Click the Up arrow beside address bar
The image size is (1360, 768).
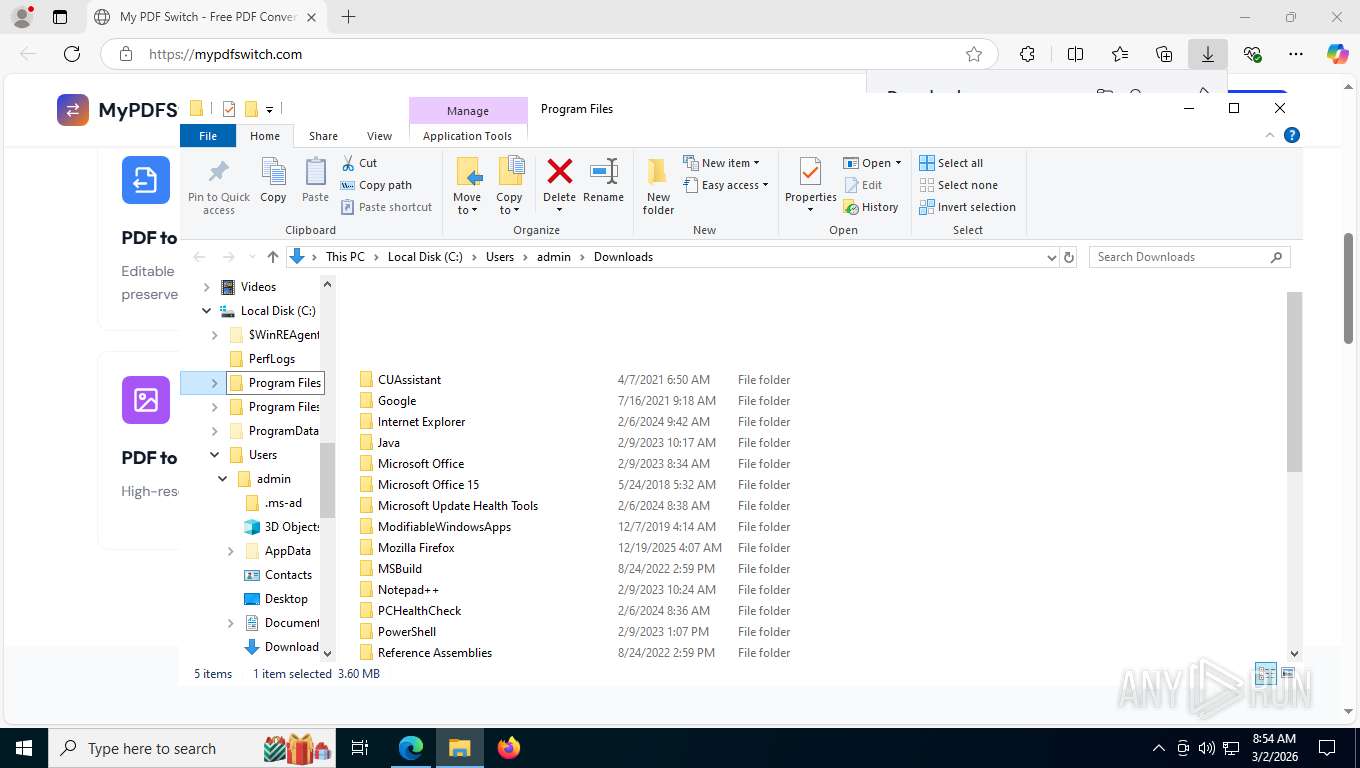[x=272, y=257]
